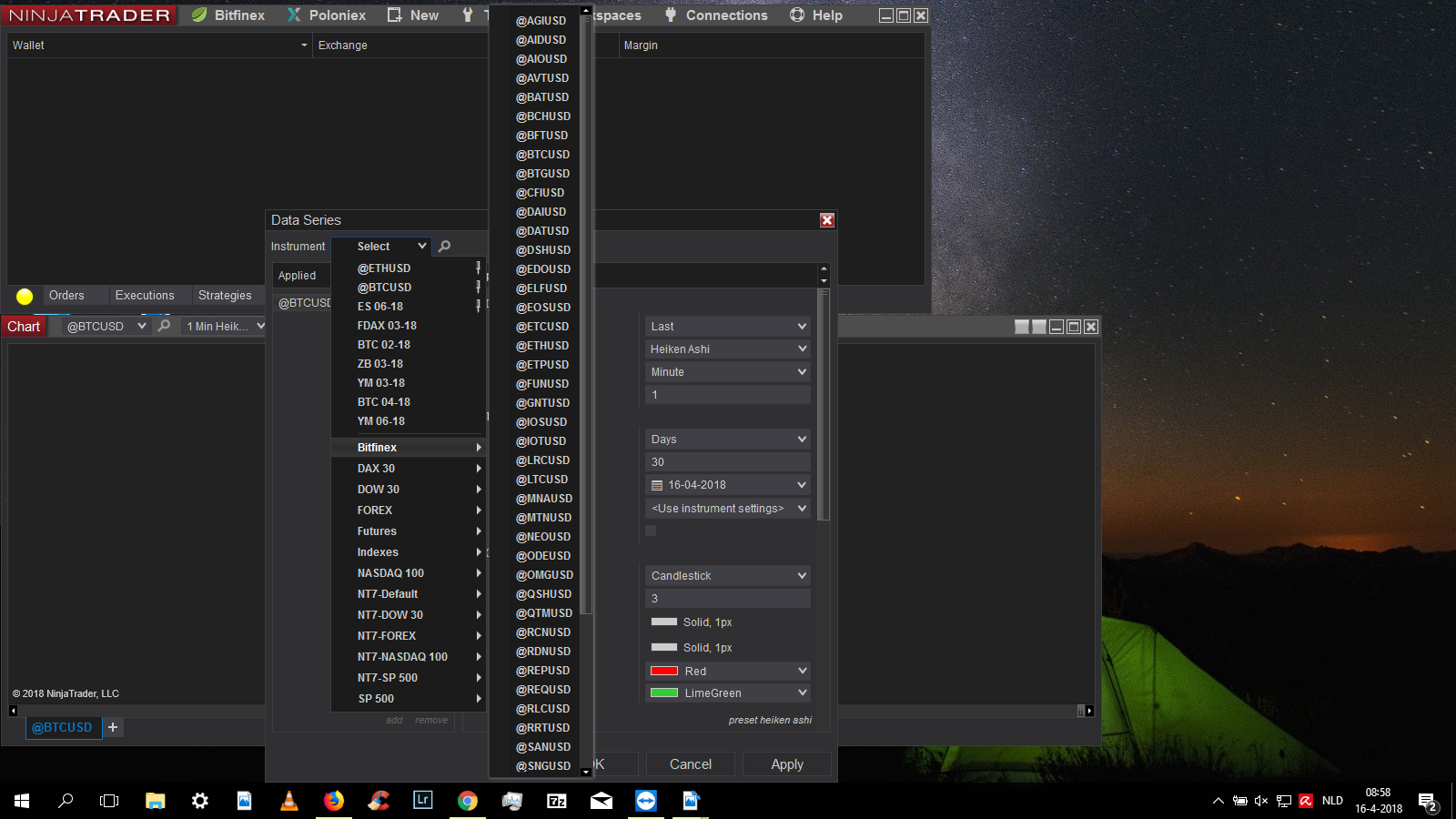Open the Use instrument settings dropdown
1456x819 pixels.
[x=727, y=509]
